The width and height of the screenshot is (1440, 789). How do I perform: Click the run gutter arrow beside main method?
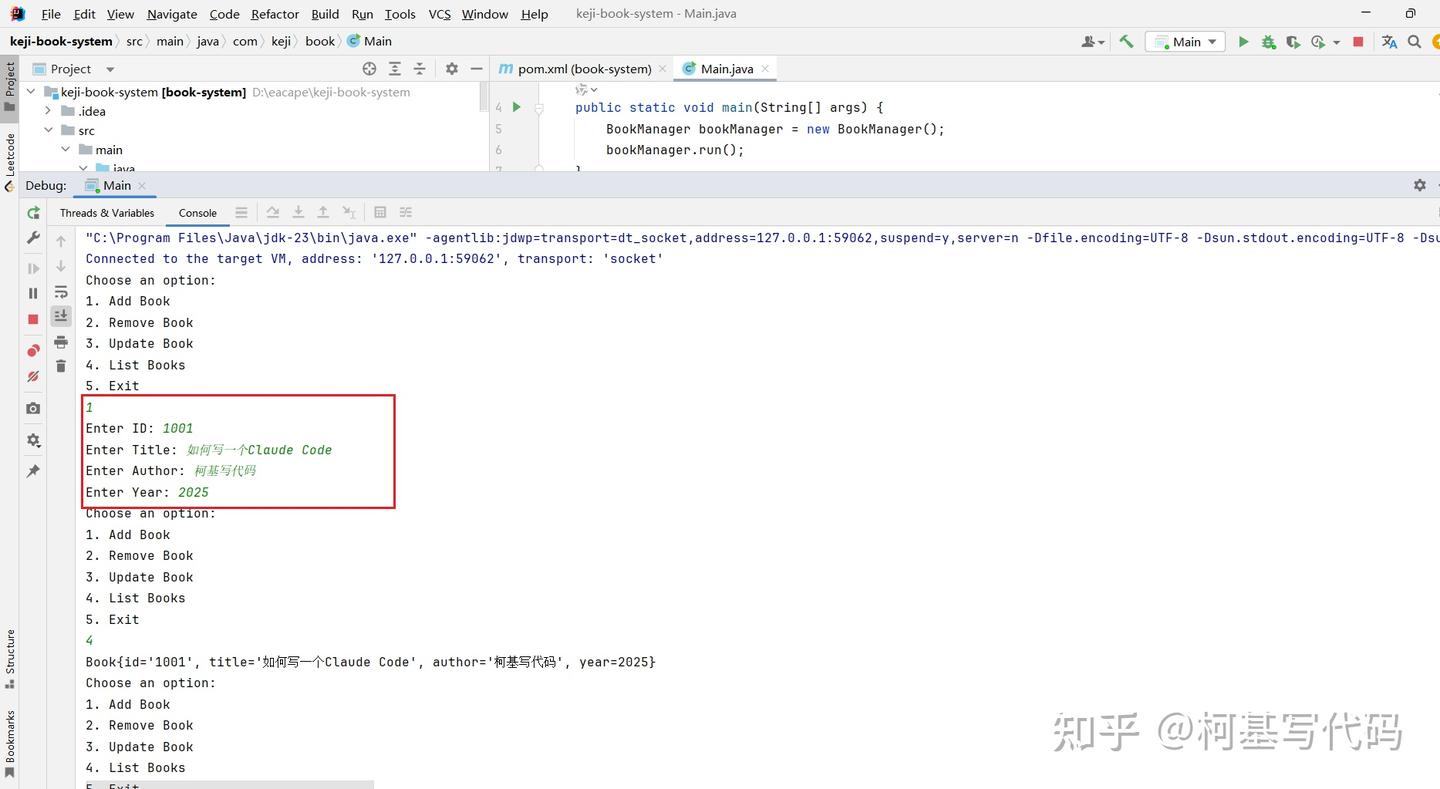[x=516, y=107]
